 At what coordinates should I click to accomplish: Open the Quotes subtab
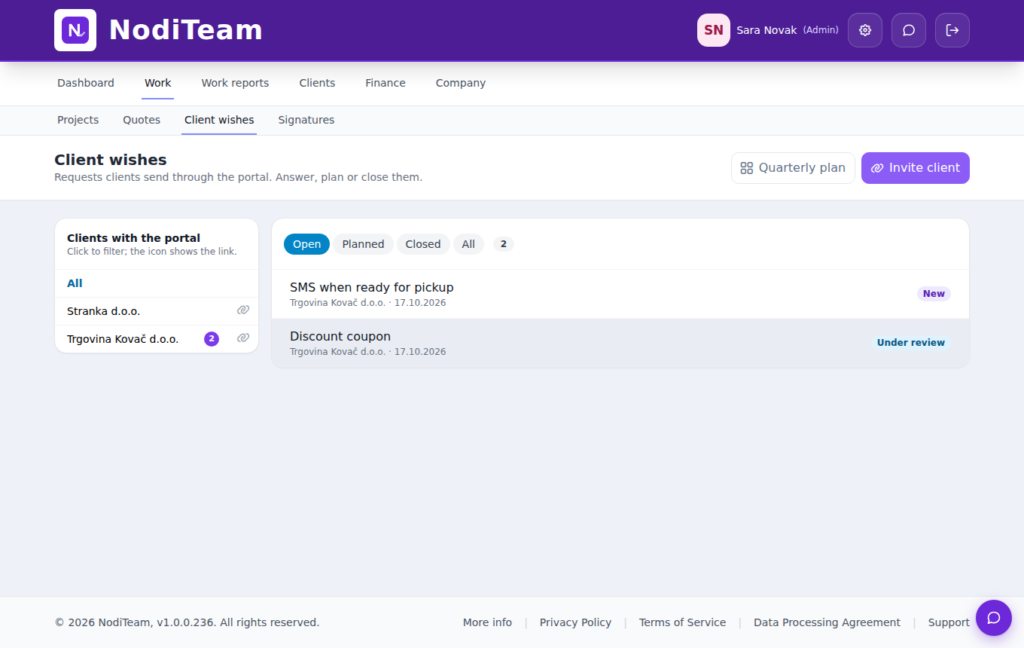[x=141, y=120]
